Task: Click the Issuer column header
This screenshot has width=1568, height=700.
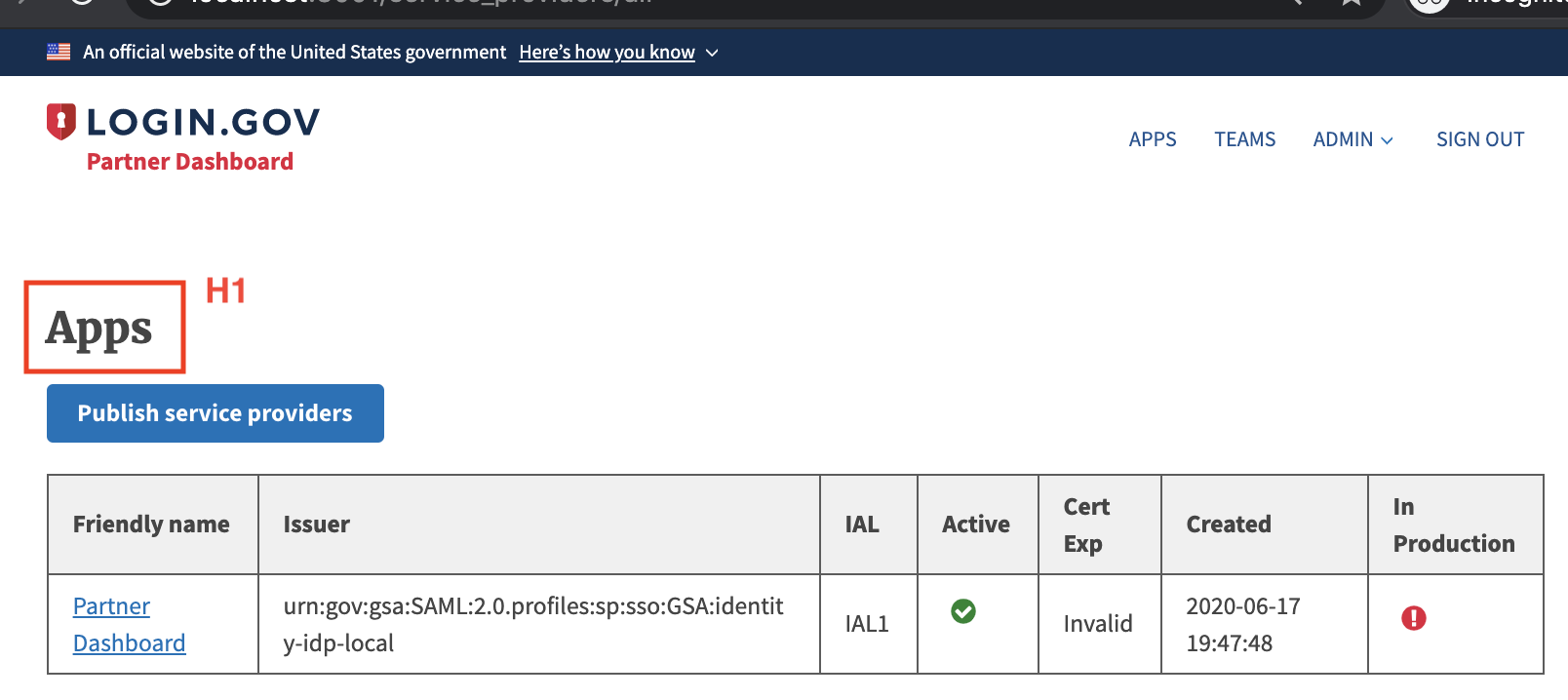Action: click(x=539, y=525)
